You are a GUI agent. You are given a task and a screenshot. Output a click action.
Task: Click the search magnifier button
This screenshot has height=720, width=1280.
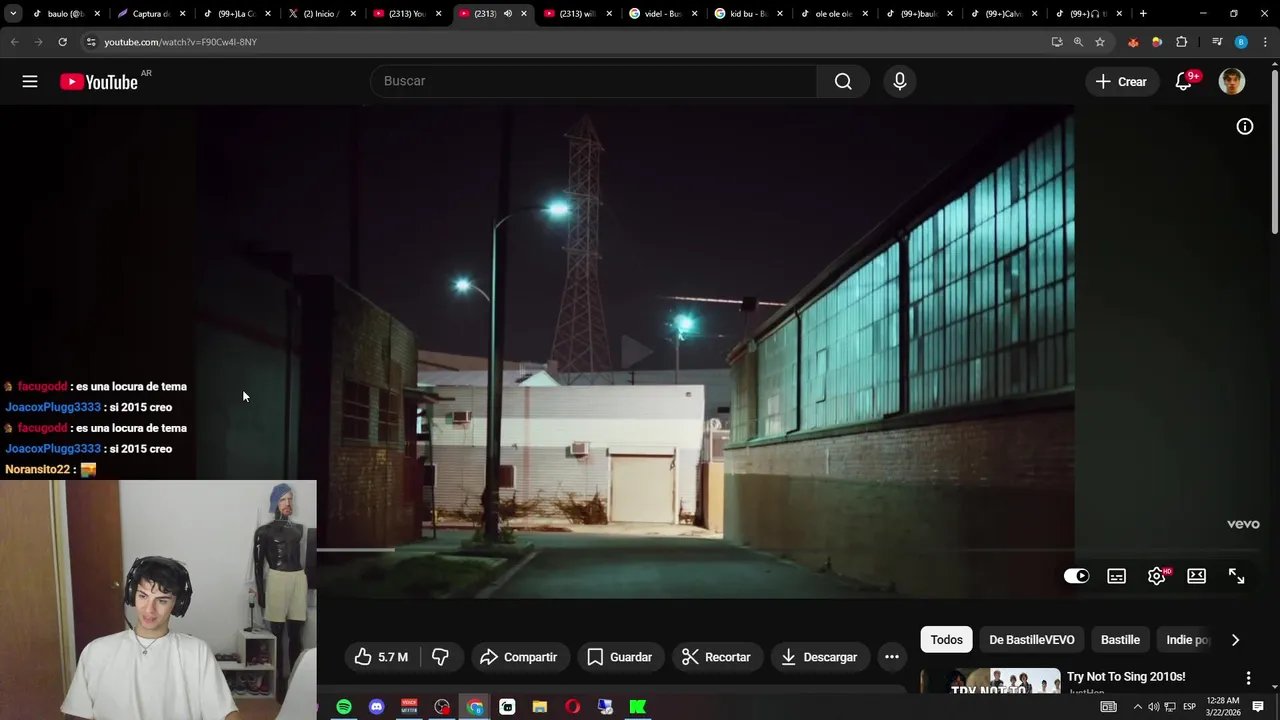coord(843,81)
